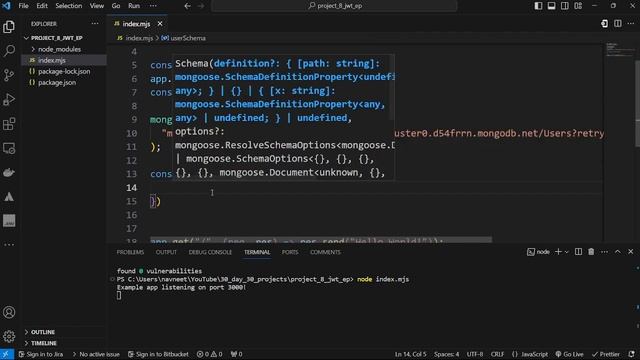The image size is (640, 360).
Task: Close the terminal panel
Action: pos(631,252)
